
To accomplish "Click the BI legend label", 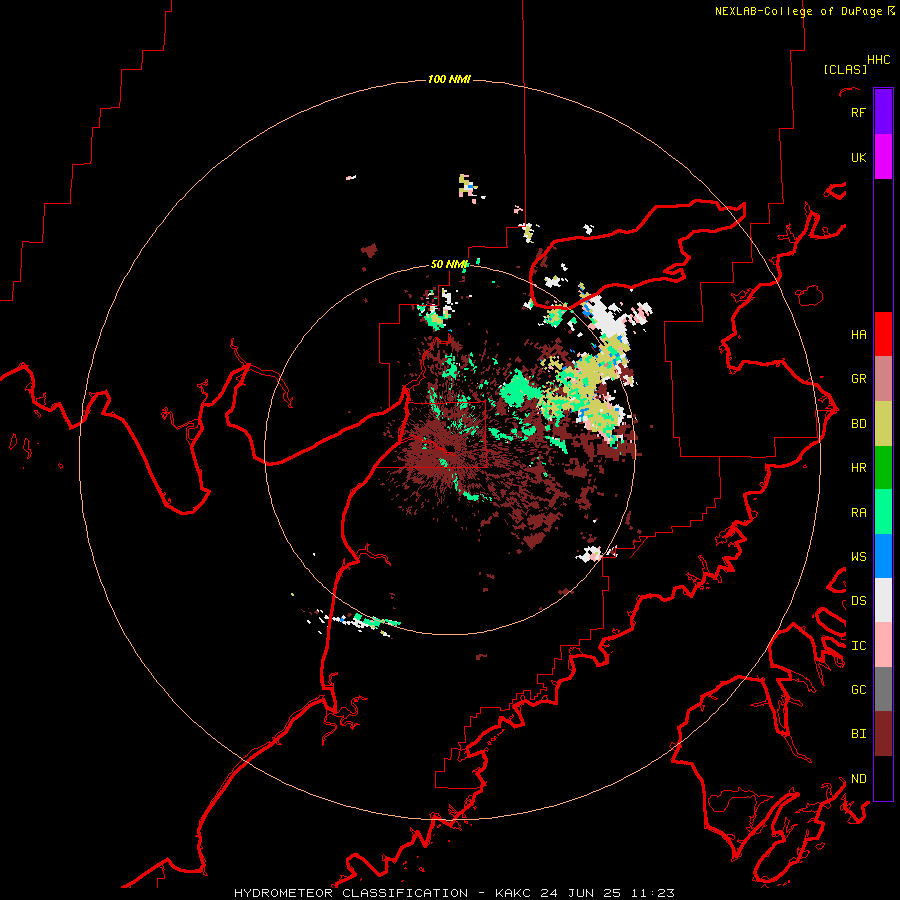I will [858, 734].
